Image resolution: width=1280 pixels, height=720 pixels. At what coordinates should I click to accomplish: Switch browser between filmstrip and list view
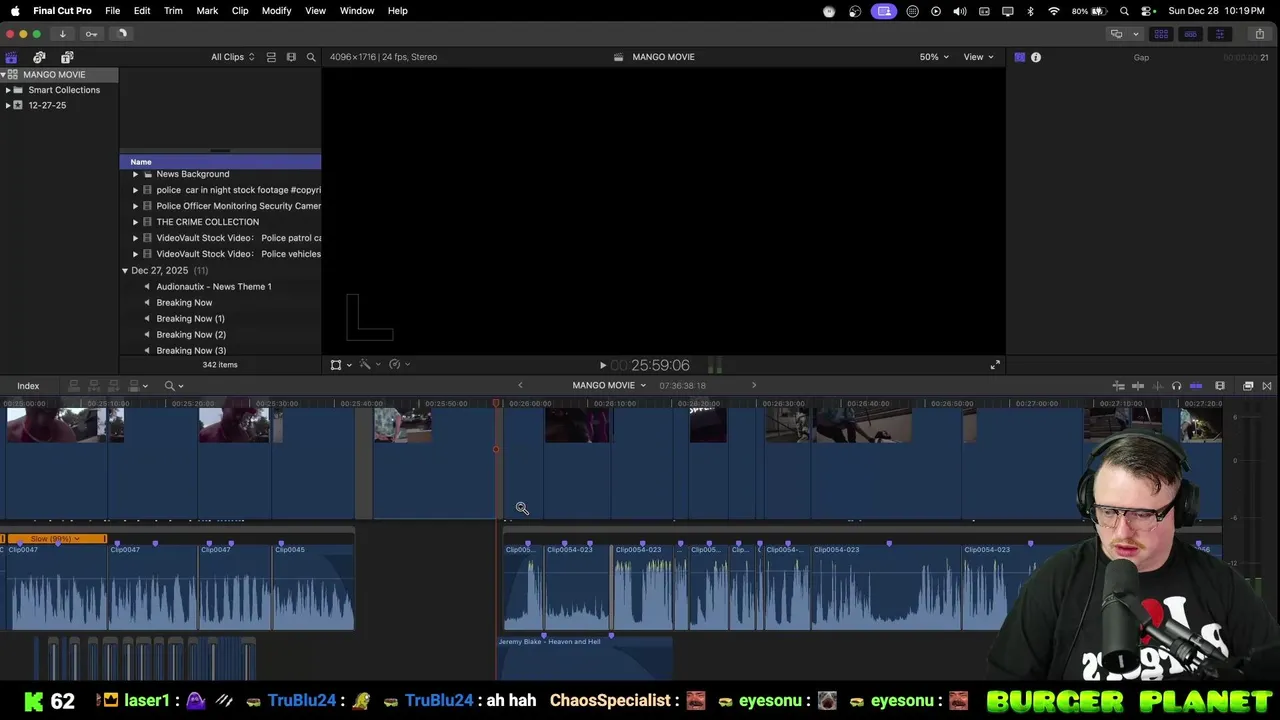(291, 57)
